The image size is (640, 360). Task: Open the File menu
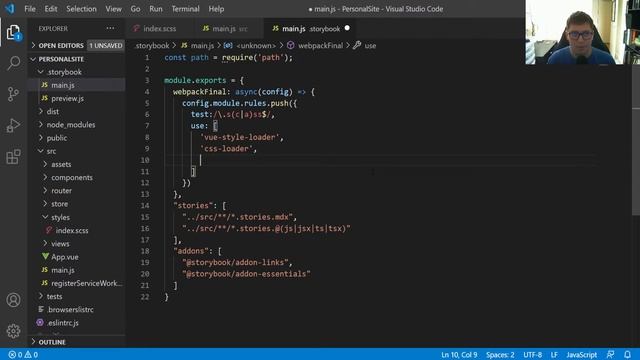[x=30, y=9]
